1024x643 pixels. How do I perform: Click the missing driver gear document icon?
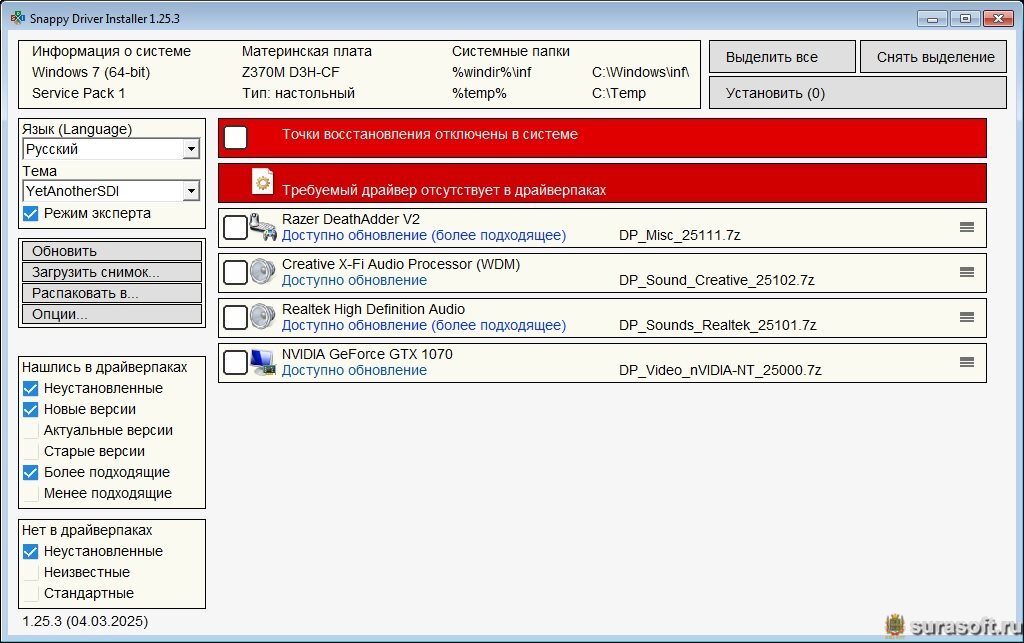[263, 181]
